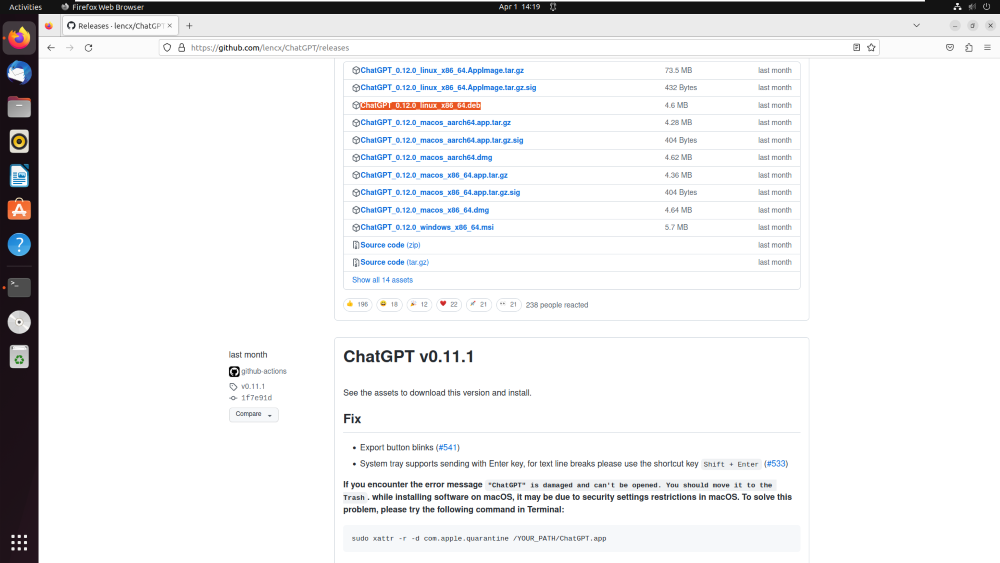This screenshot has width=1000, height=563.
Task: Show Applications grid
Action: pyautogui.click(x=19, y=543)
